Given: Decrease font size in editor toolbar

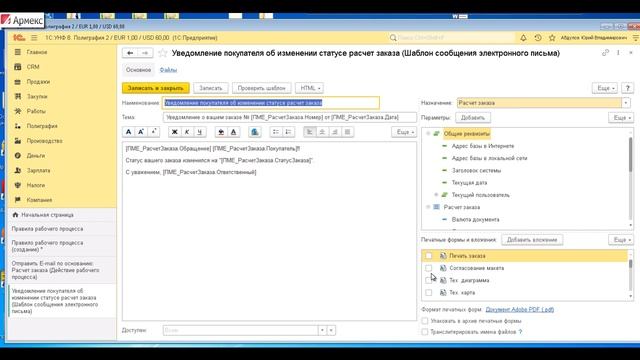Looking at the screenshot, I should pos(153,132).
